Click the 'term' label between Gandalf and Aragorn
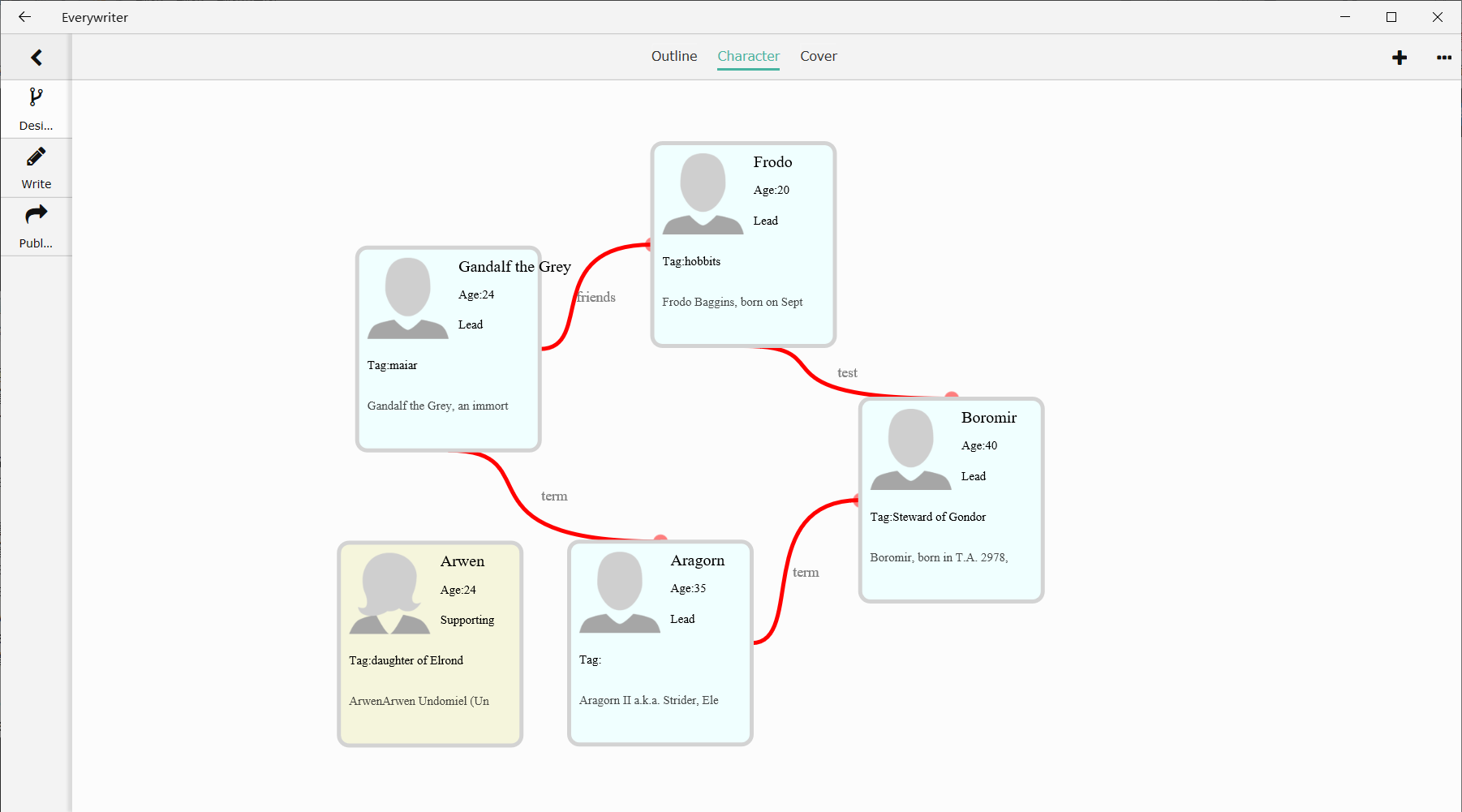The image size is (1462, 812). pos(554,496)
